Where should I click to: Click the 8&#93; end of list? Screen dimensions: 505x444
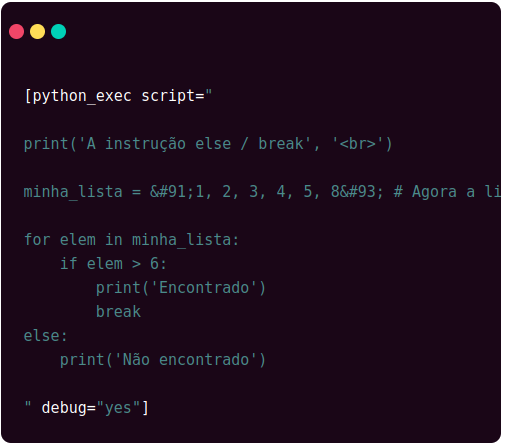tap(357, 192)
